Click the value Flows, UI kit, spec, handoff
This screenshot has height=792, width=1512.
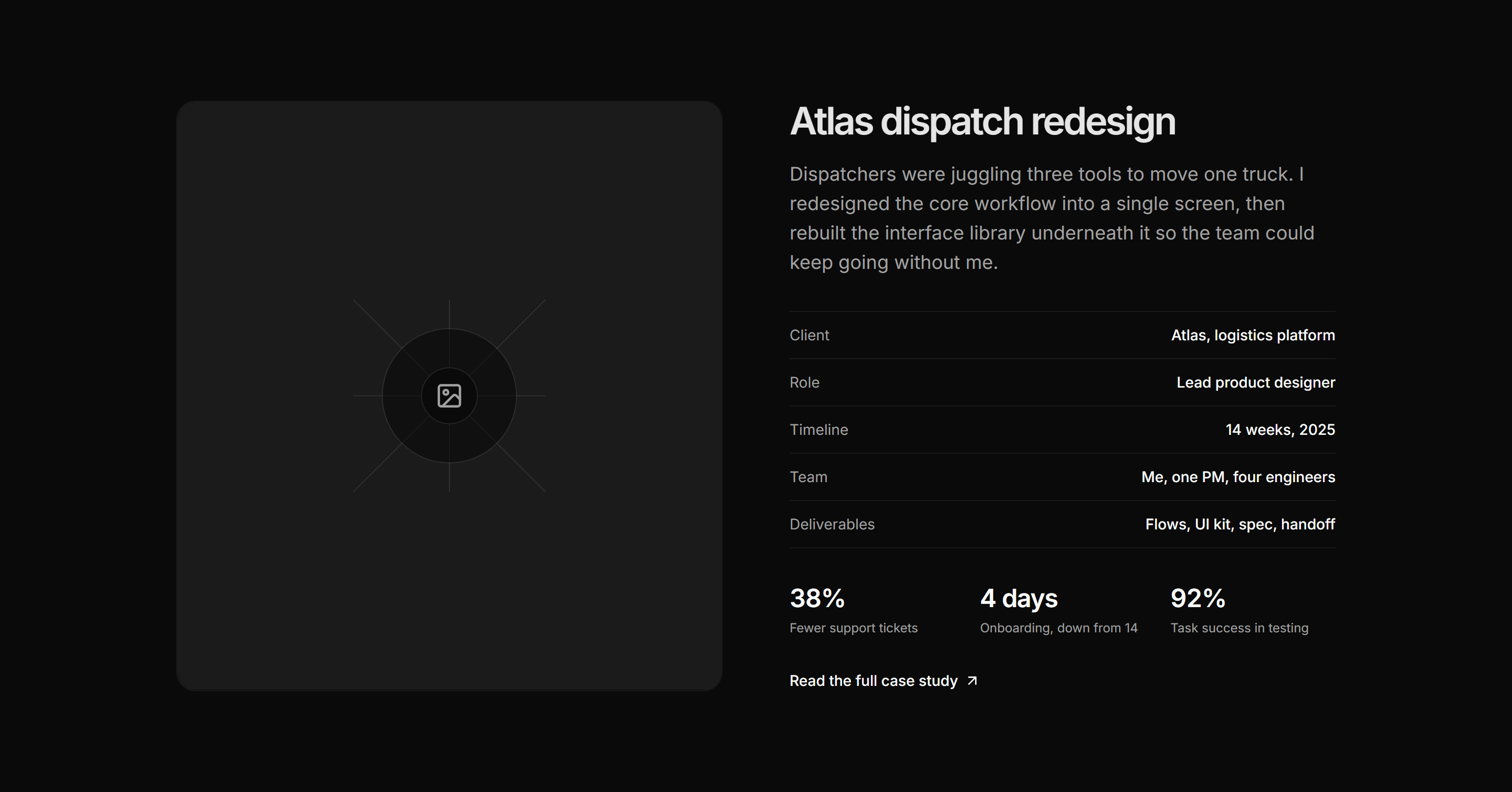pos(1240,524)
